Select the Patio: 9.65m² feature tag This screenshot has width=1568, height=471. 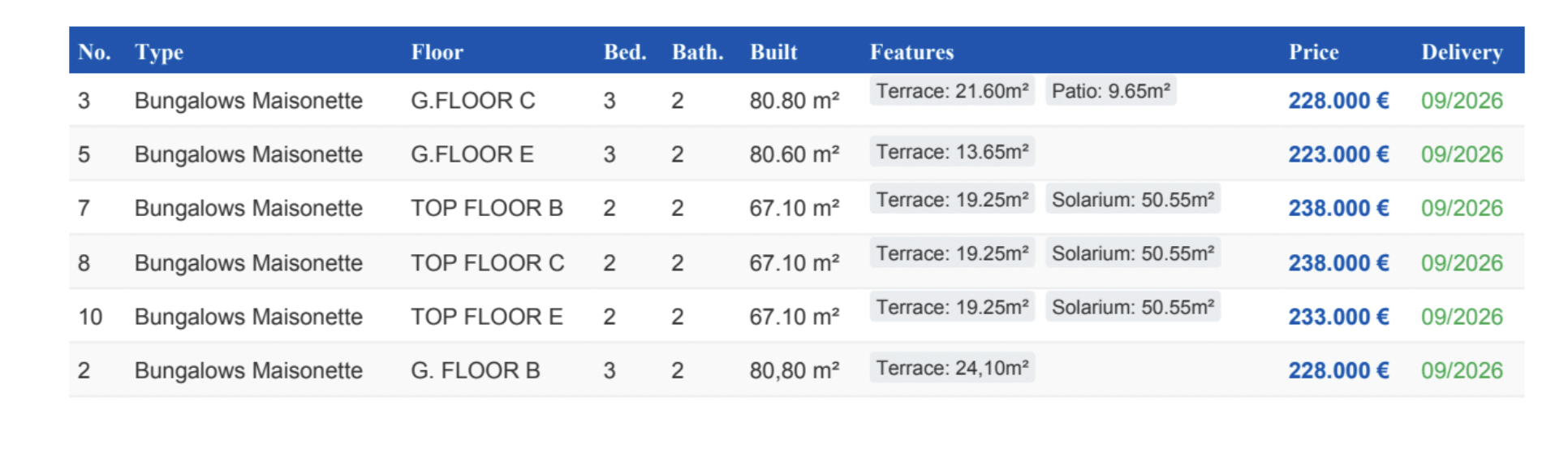[x=1110, y=91]
